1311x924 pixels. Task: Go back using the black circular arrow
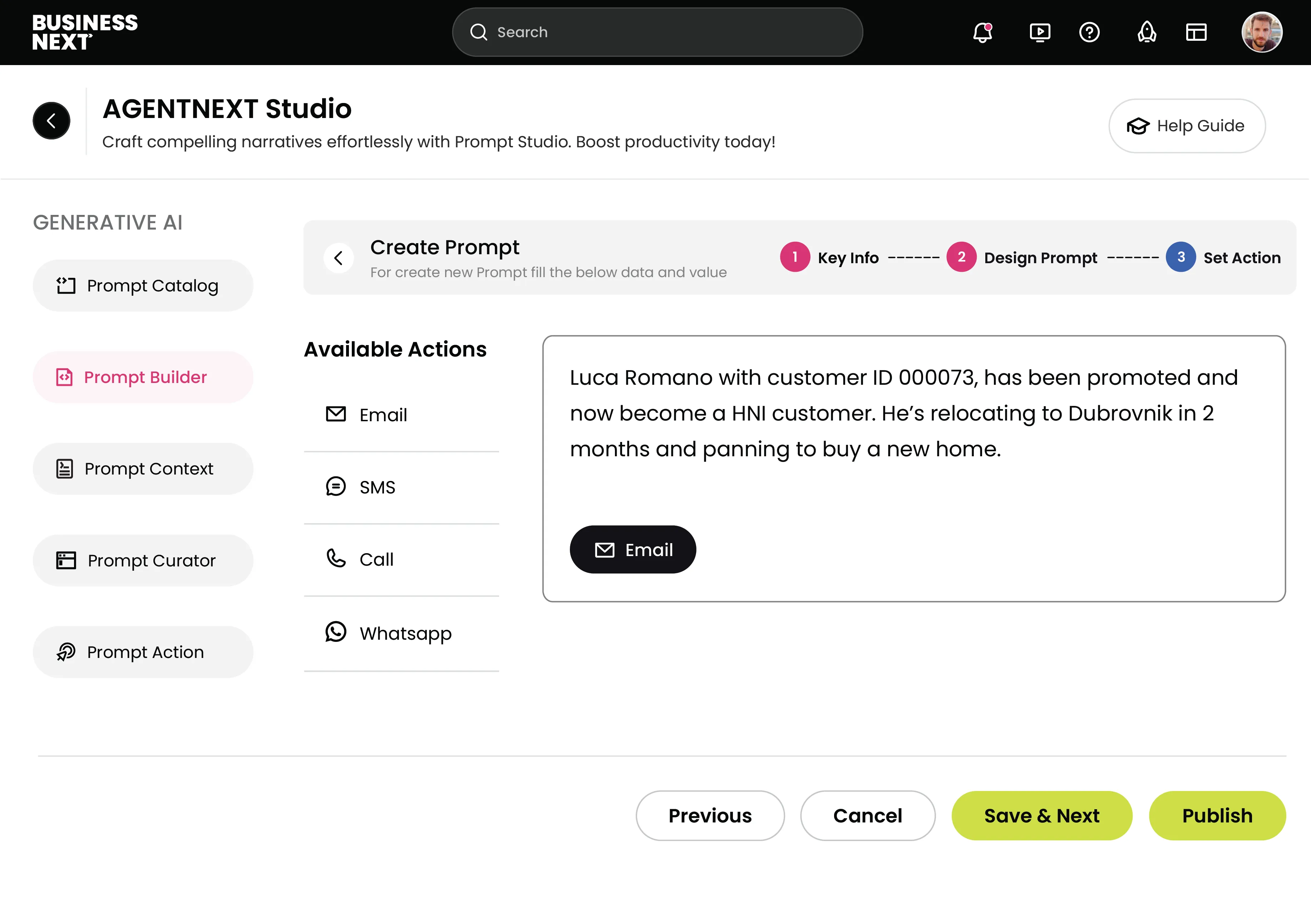(x=51, y=121)
